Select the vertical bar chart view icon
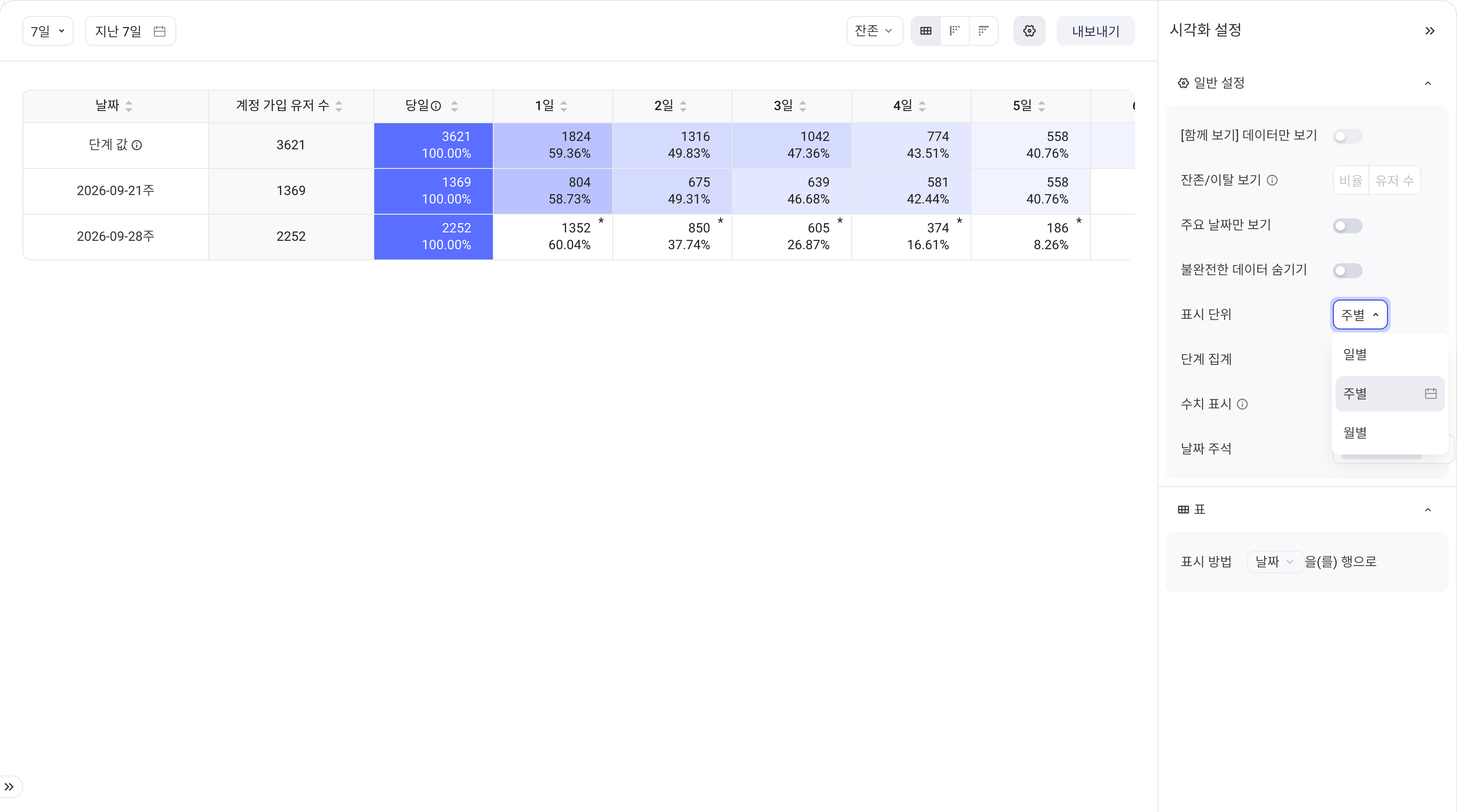Screen dimensions: 1457x812 coord(955,30)
